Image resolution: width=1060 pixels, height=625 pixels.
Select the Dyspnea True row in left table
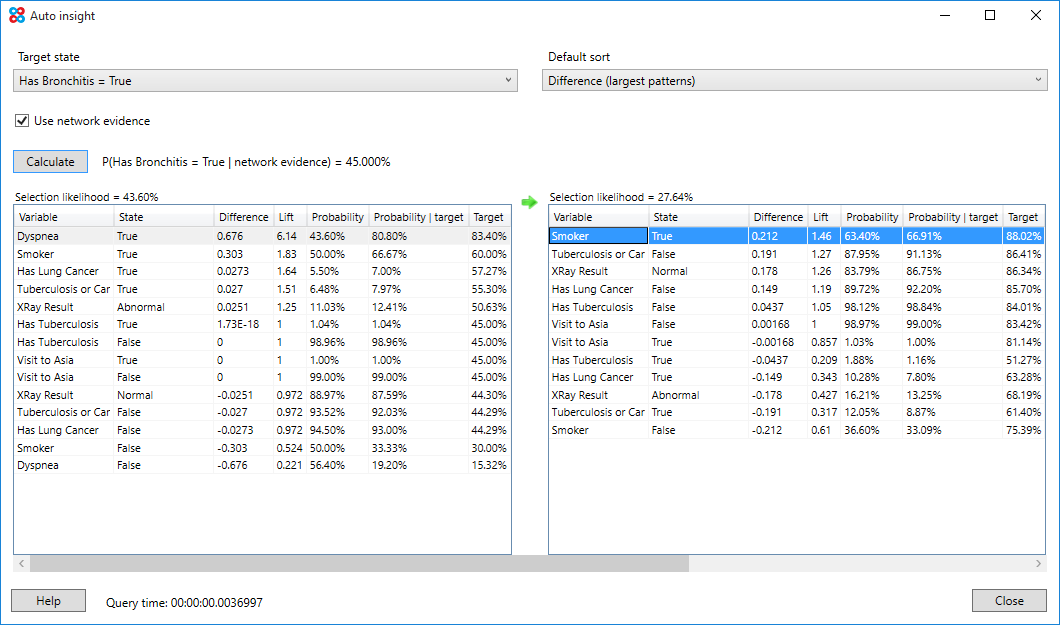[x=100, y=235]
